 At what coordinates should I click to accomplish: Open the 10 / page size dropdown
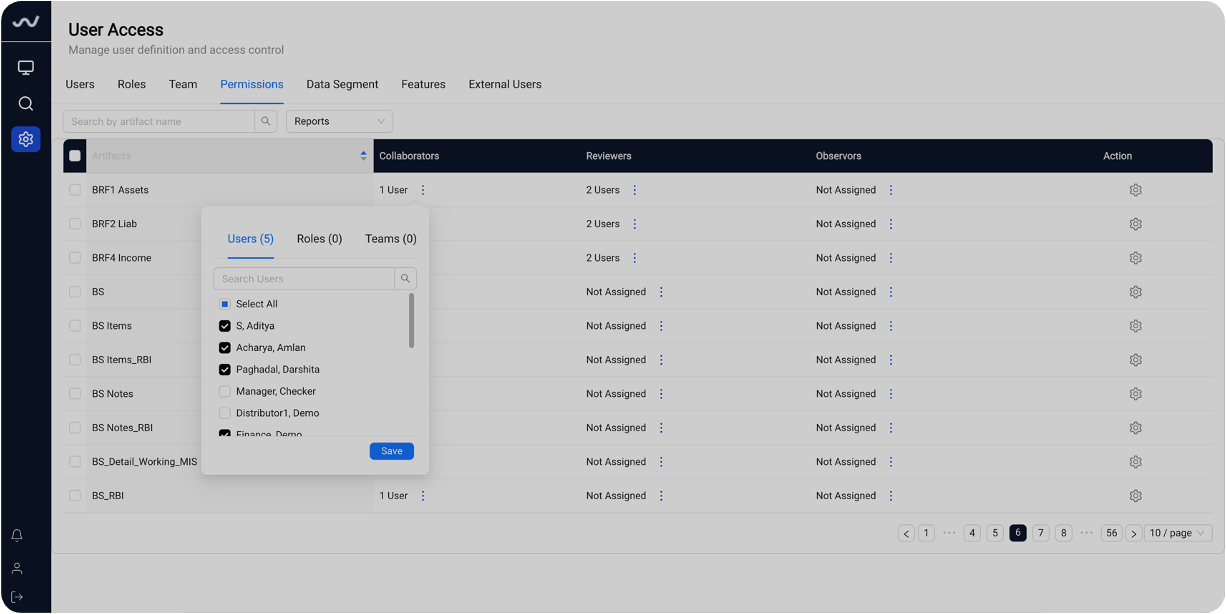click(x=1178, y=533)
